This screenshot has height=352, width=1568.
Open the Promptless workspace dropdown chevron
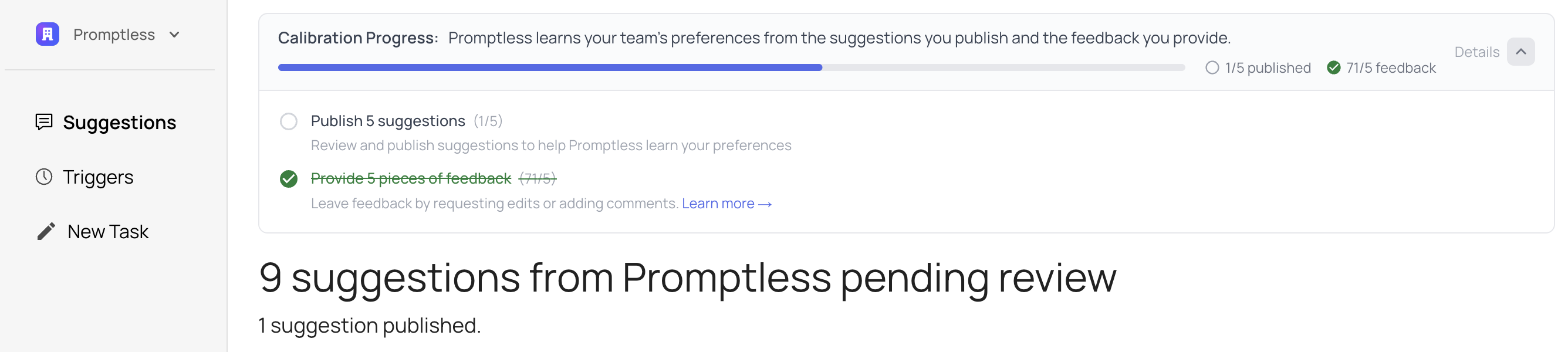point(175,35)
